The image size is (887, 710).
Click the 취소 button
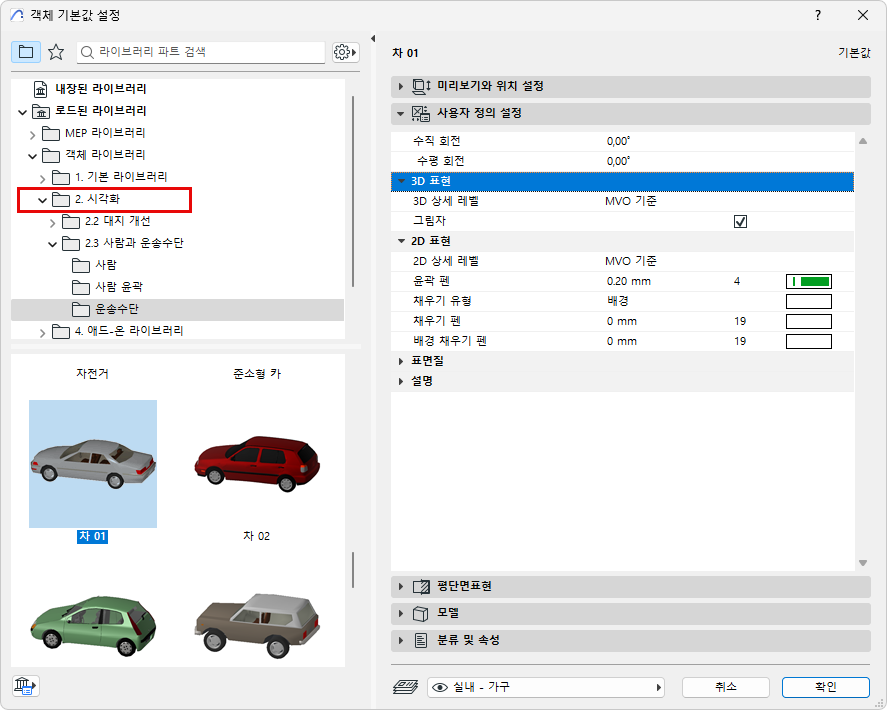725,687
